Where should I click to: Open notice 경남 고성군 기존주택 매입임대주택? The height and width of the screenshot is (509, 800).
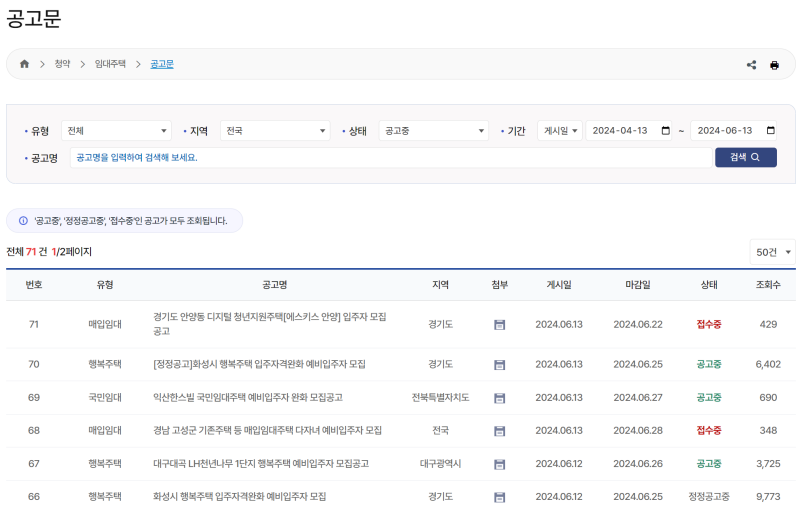267,430
